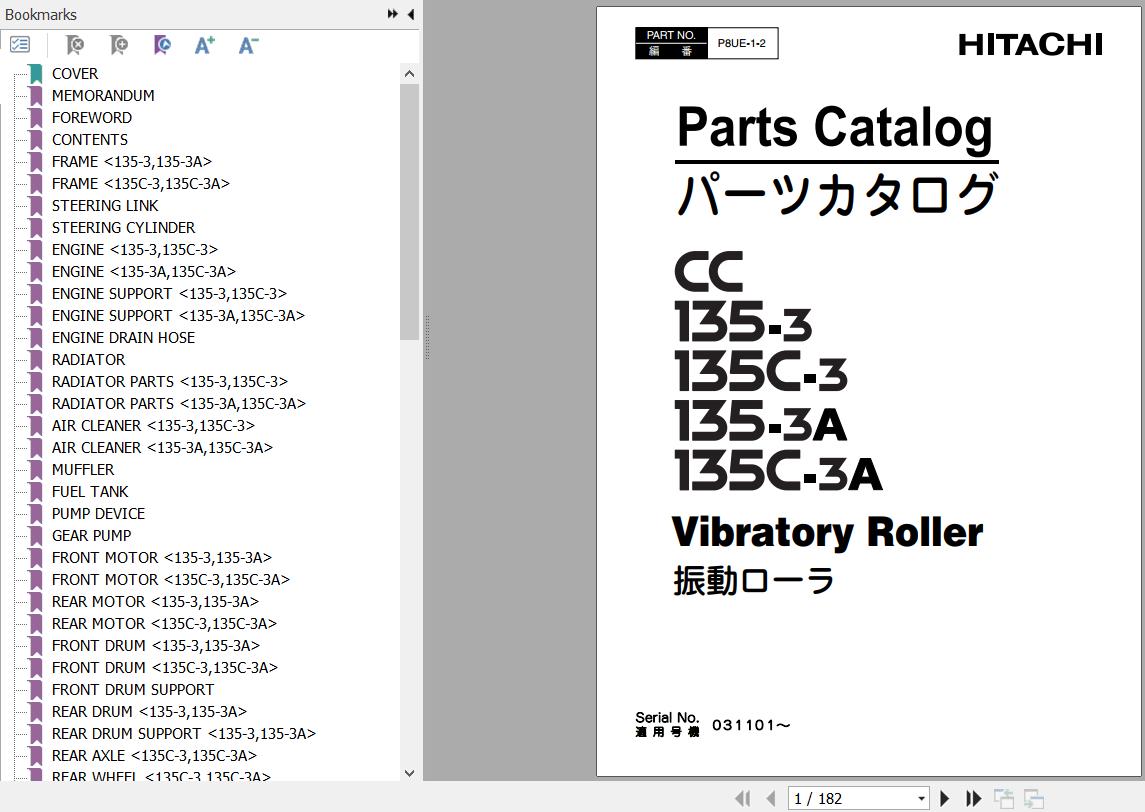Open REAR DRUM SUPPORT <135-3,135-3A> bookmark
This screenshot has width=1145, height=812.
(183, 733)
